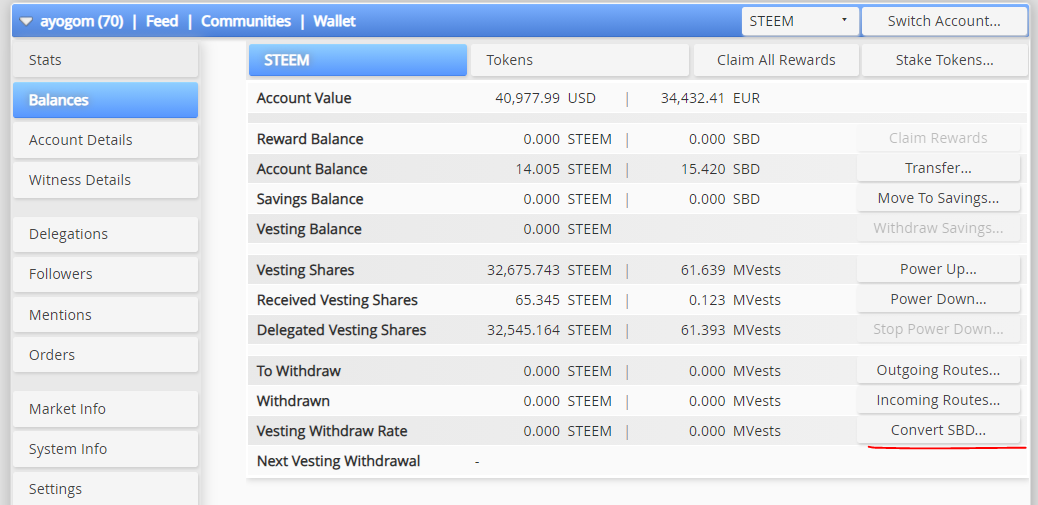View System Info from the sidebar
This screenshot has width=1038, height=505.
pyautogui.click(x=105, y=449)
